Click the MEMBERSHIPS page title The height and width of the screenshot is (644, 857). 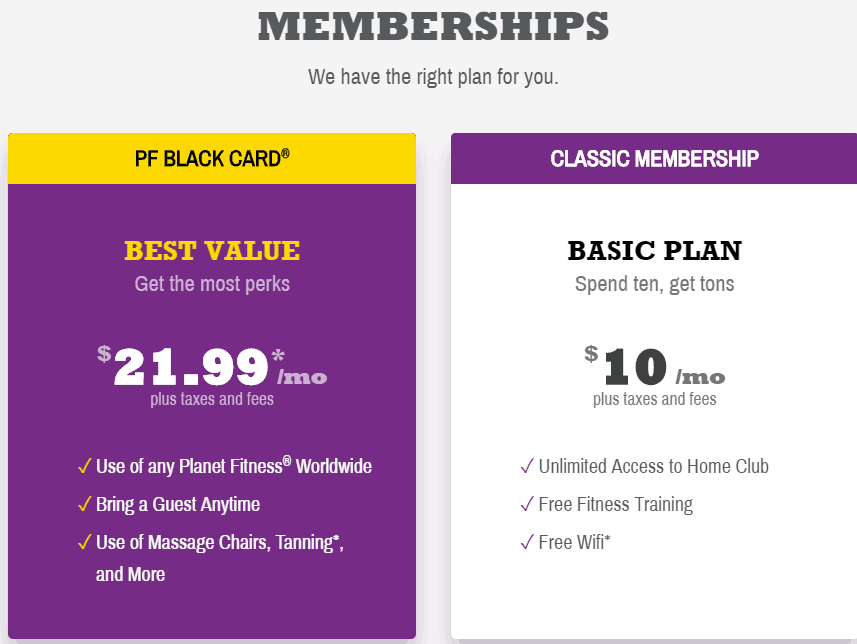433,26
